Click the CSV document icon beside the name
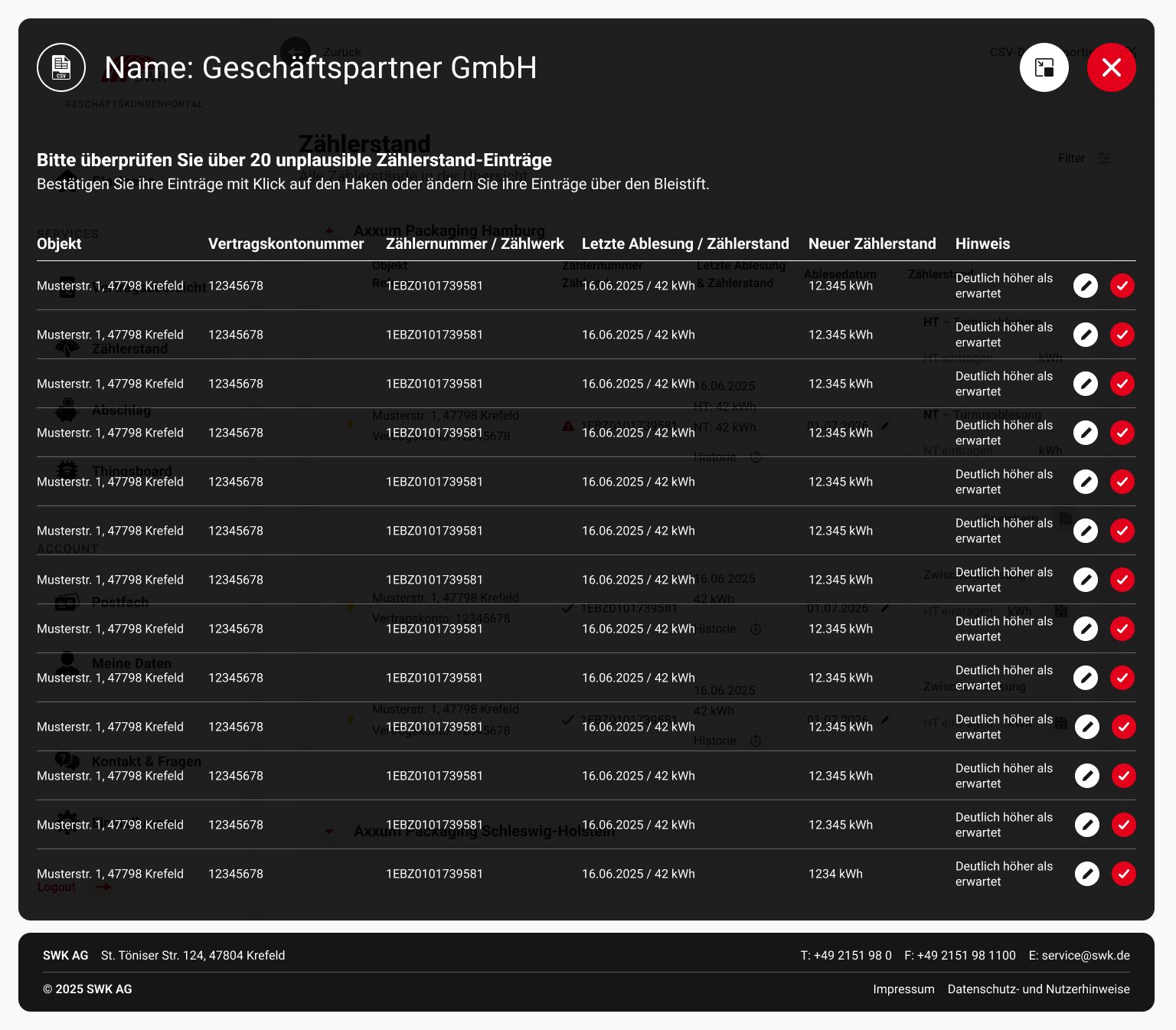1176x1030 pixels. 61,67
